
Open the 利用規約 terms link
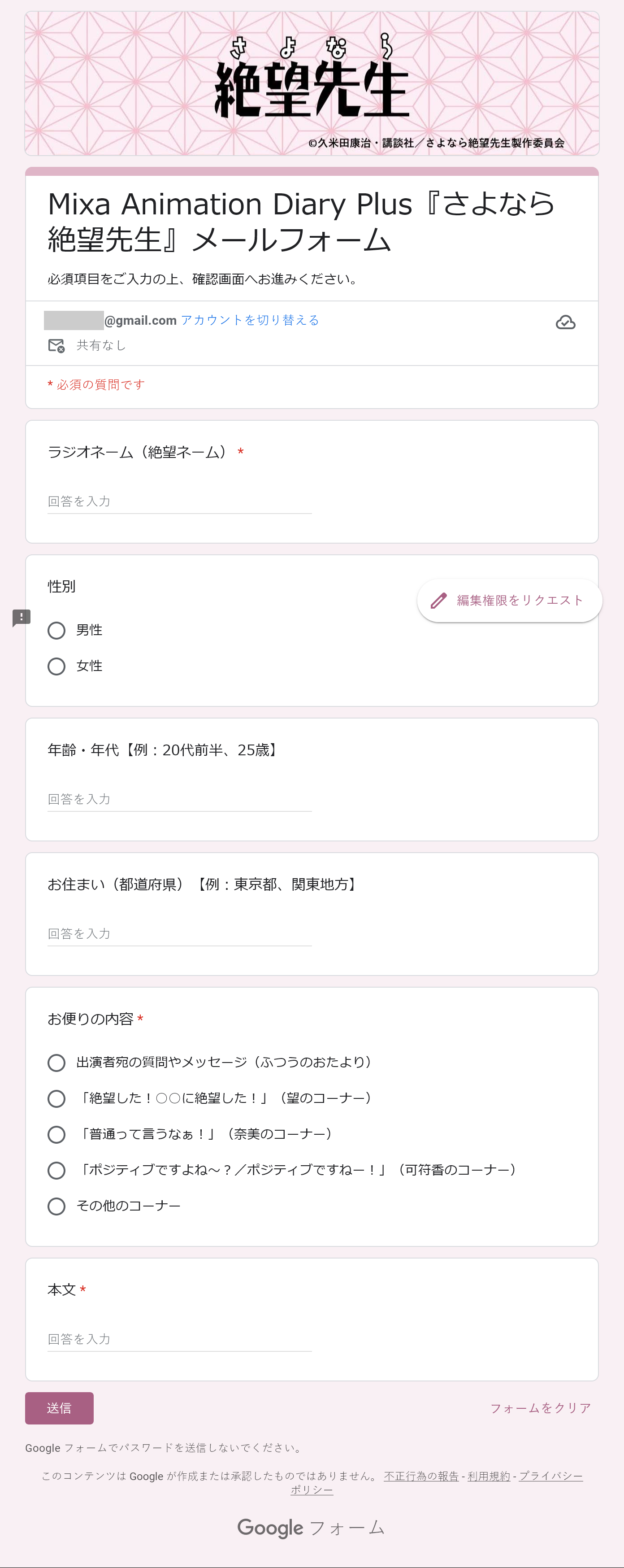488,1476
